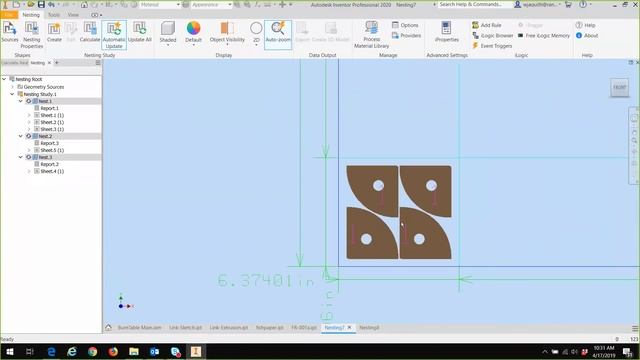Screen dimensions: 640x360
Task: Toggle the Nest.1 active indicator
Action: pyautogui.click(x=29, y=101)
